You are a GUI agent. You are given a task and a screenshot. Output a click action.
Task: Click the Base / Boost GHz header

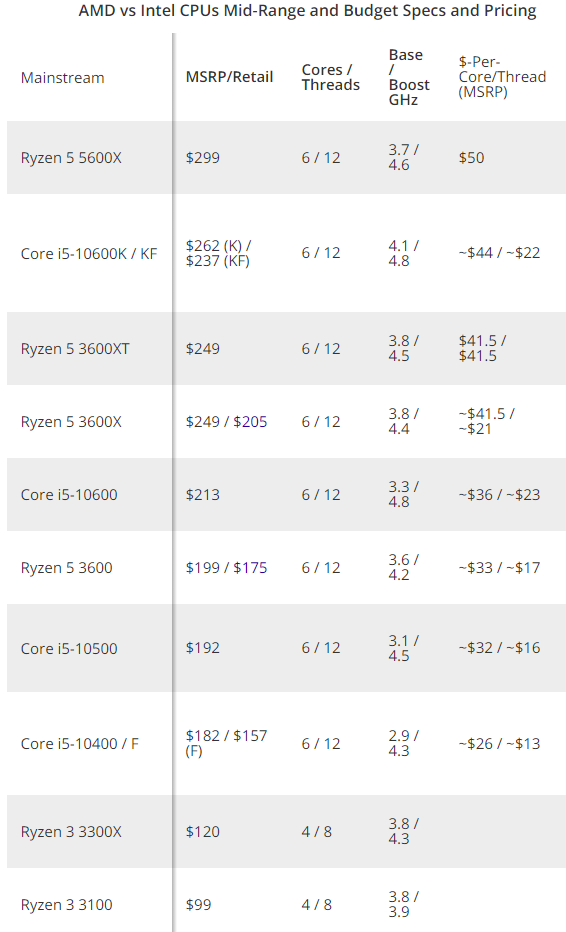coord(409,77)
